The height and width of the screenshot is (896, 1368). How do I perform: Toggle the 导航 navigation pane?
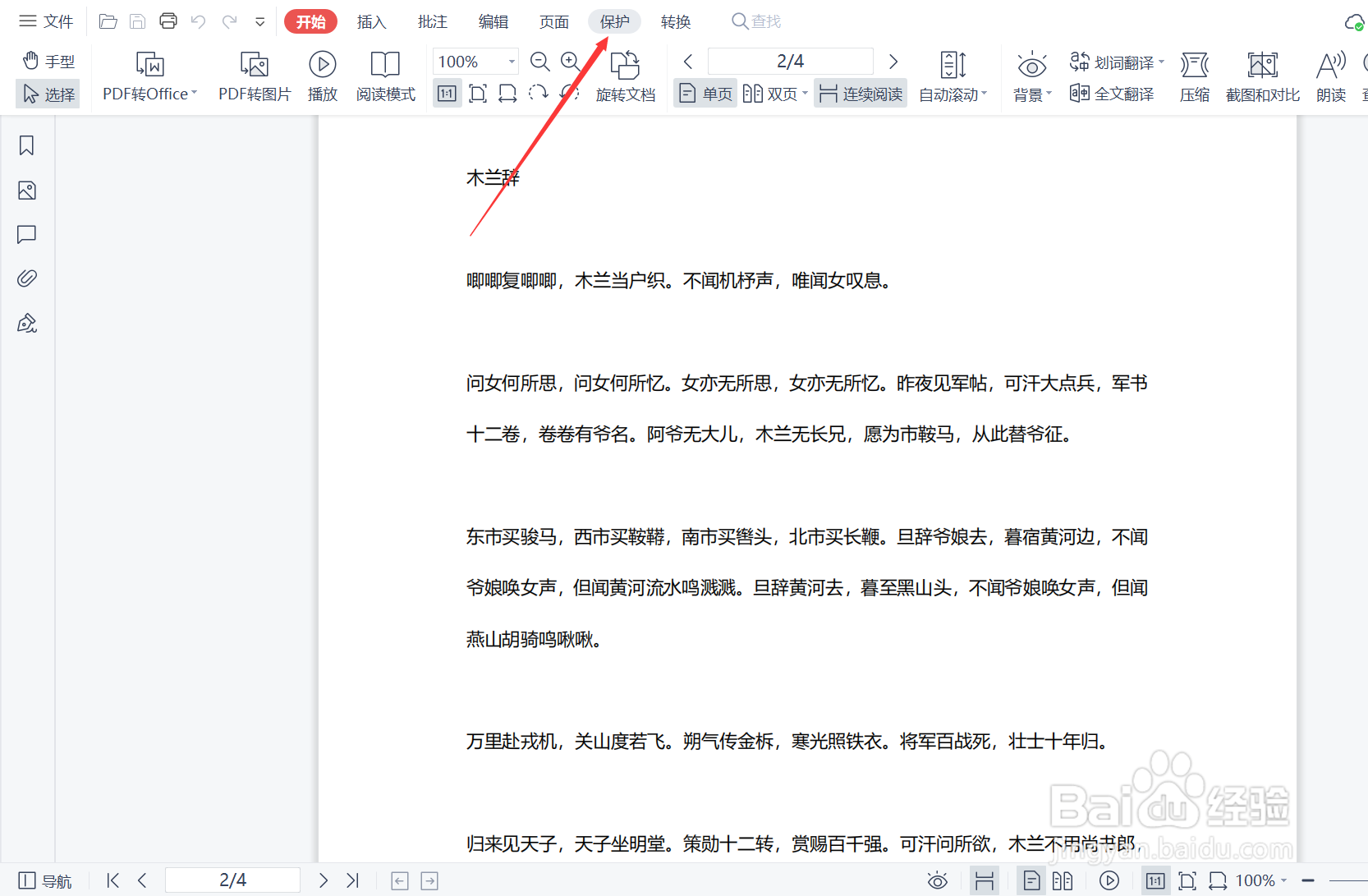click(x=45, y=880)
